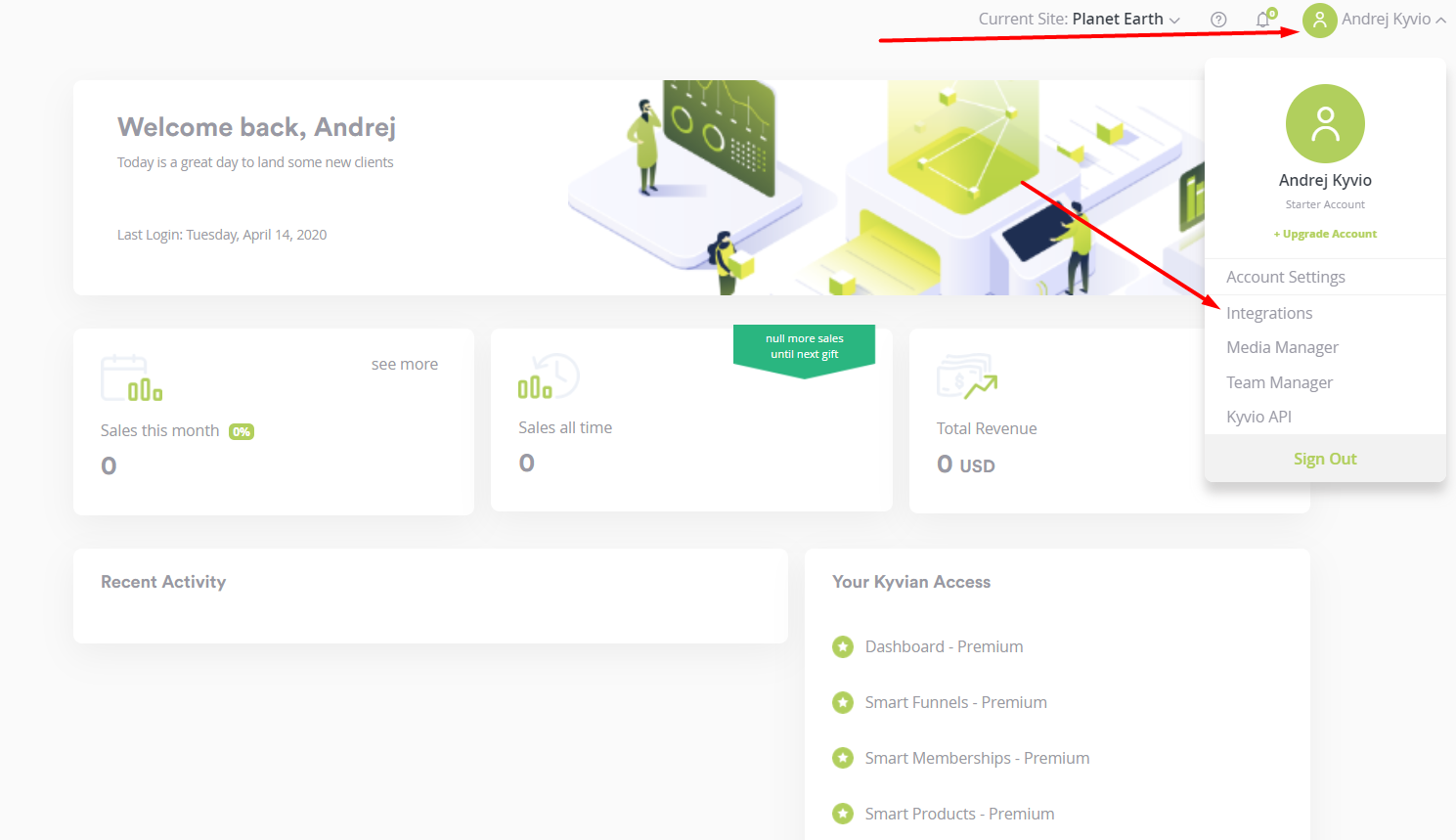1456x840 pixels.
Task: Click Smart Products - Premium text
Action: pos(959,814)
